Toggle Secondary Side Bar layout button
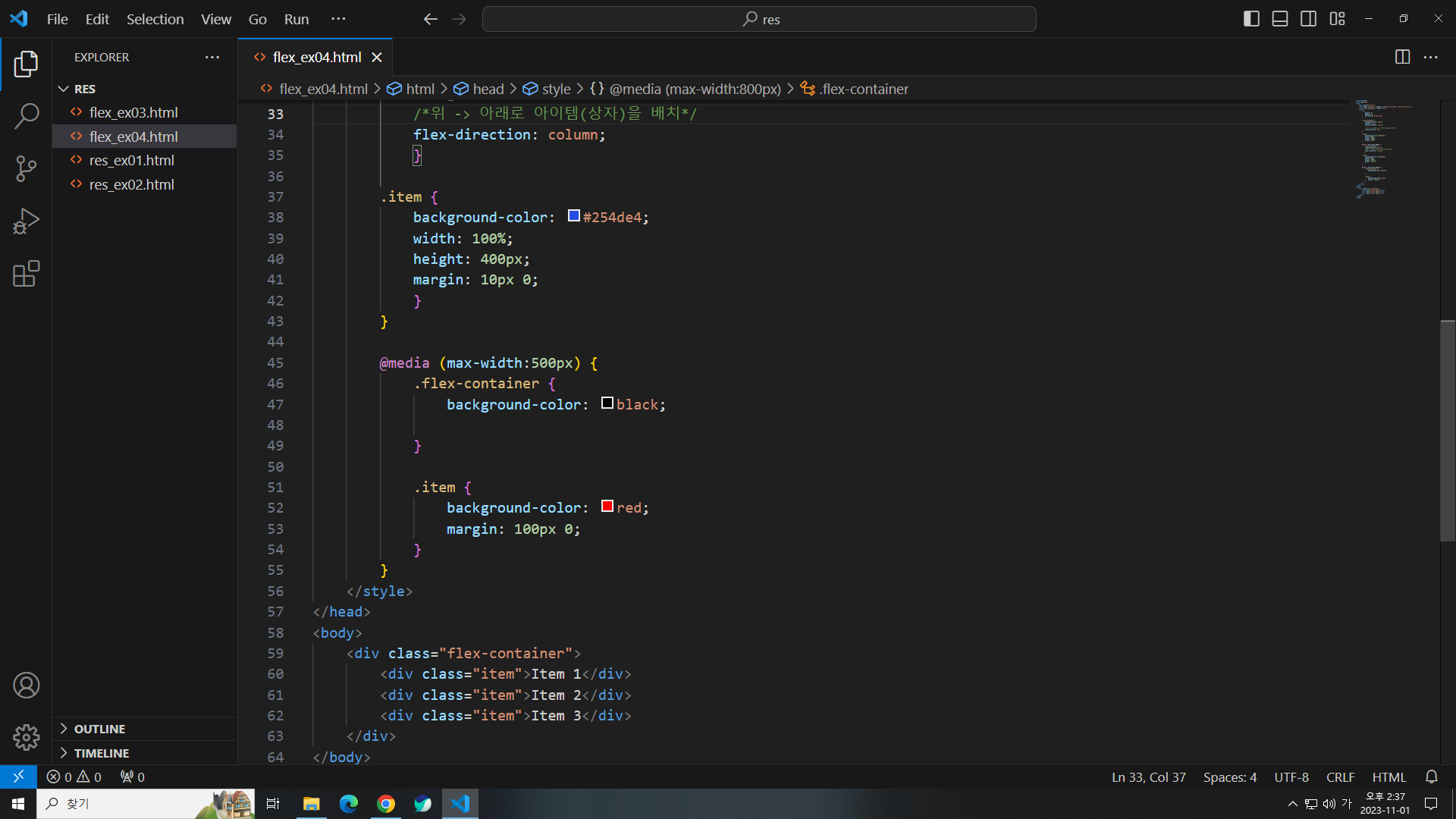Viewport: 1456px width, 819px height. point(1308,19)
